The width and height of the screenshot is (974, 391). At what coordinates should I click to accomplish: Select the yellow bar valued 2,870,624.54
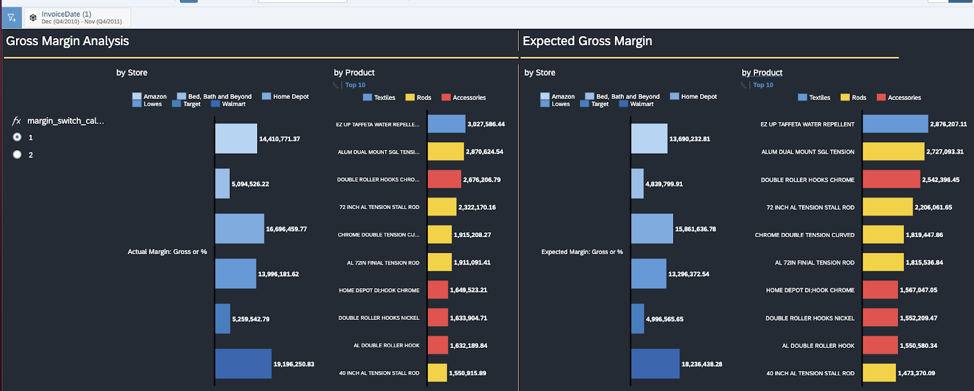coord(446,152)
